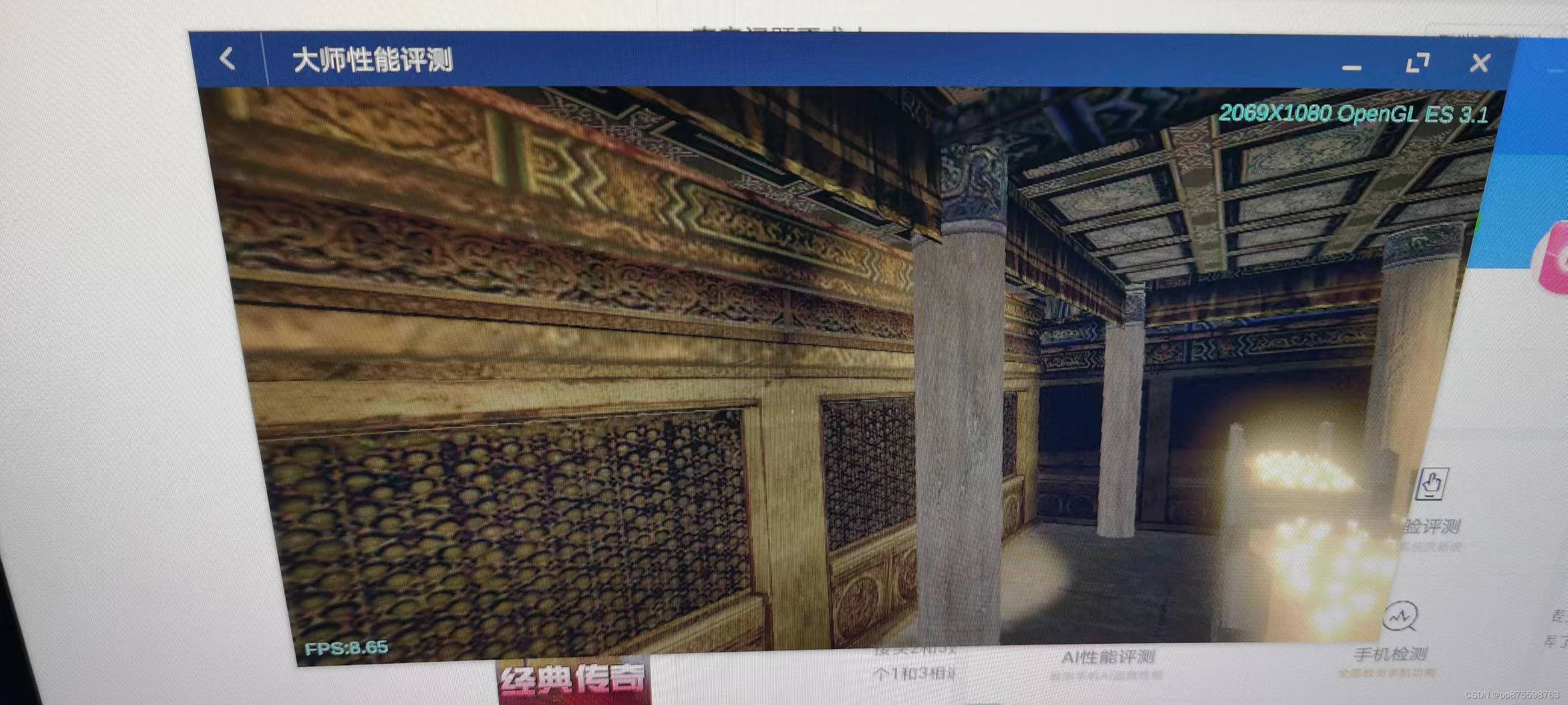This screenshot has height=705, width=1568.
Task: Click the lattice wall panel in 3D scene
Action: (x=505, y=524)
